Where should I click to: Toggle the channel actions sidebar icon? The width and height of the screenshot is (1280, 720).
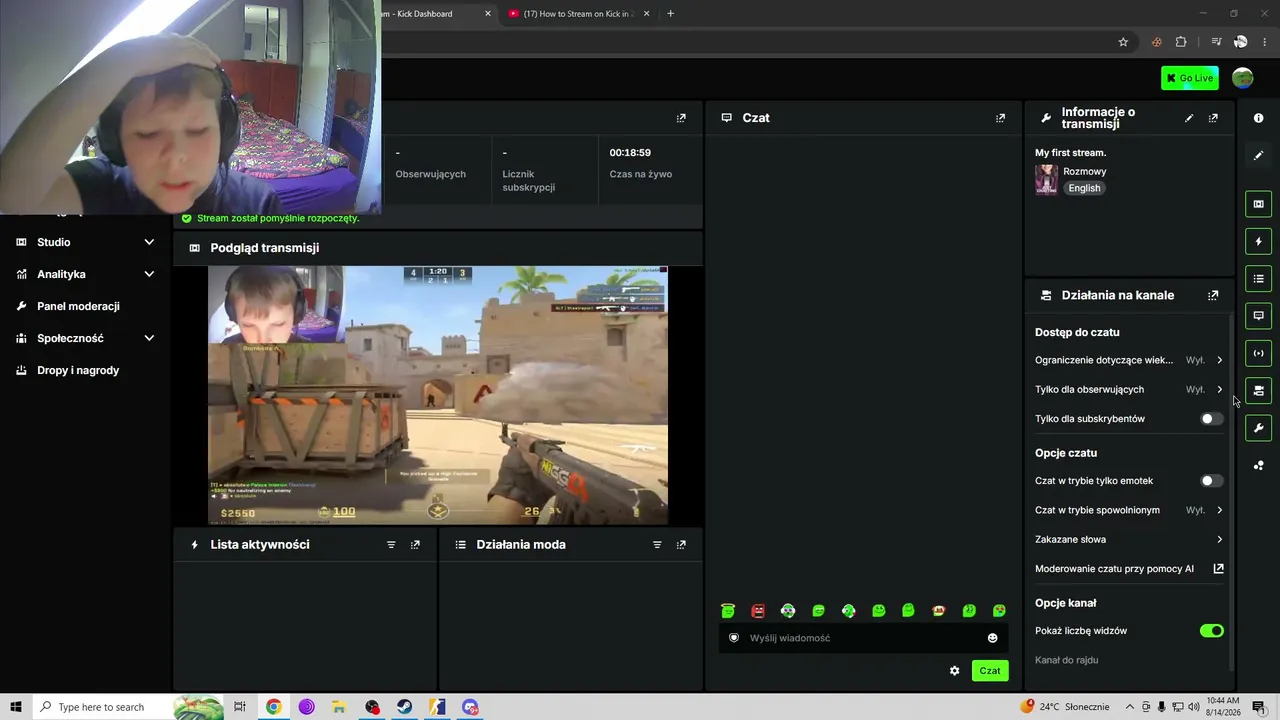1258,390
